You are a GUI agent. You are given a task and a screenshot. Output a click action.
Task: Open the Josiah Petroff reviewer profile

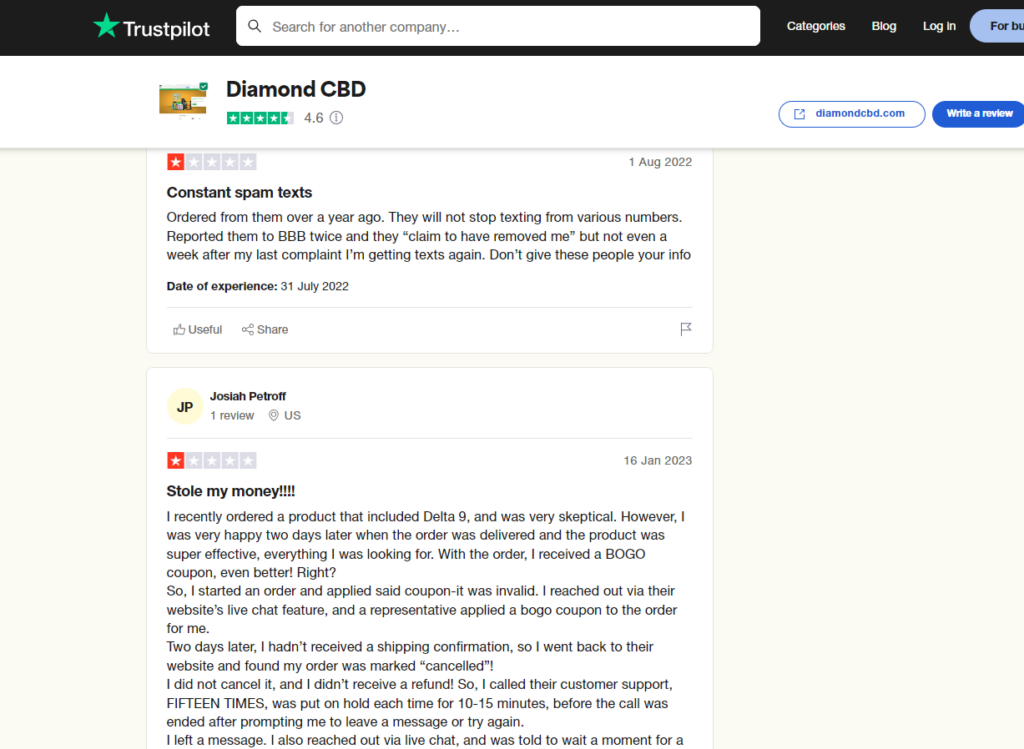pyautogui.click(x=248, y=396)
